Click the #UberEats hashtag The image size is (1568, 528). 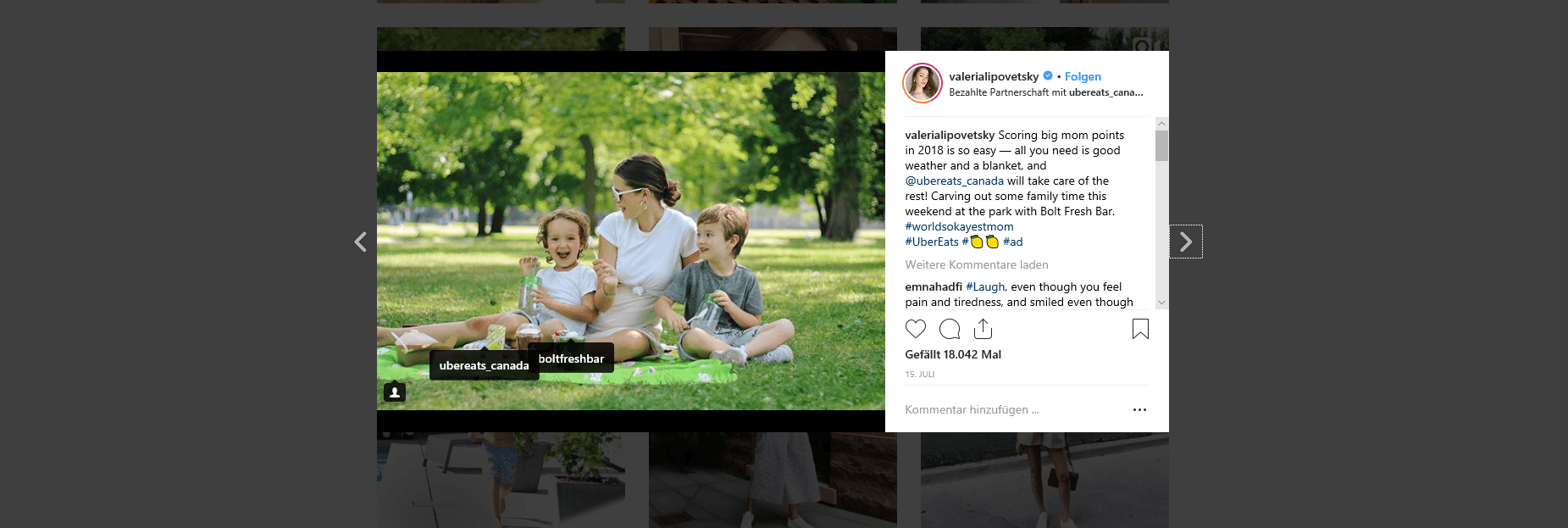932,242
